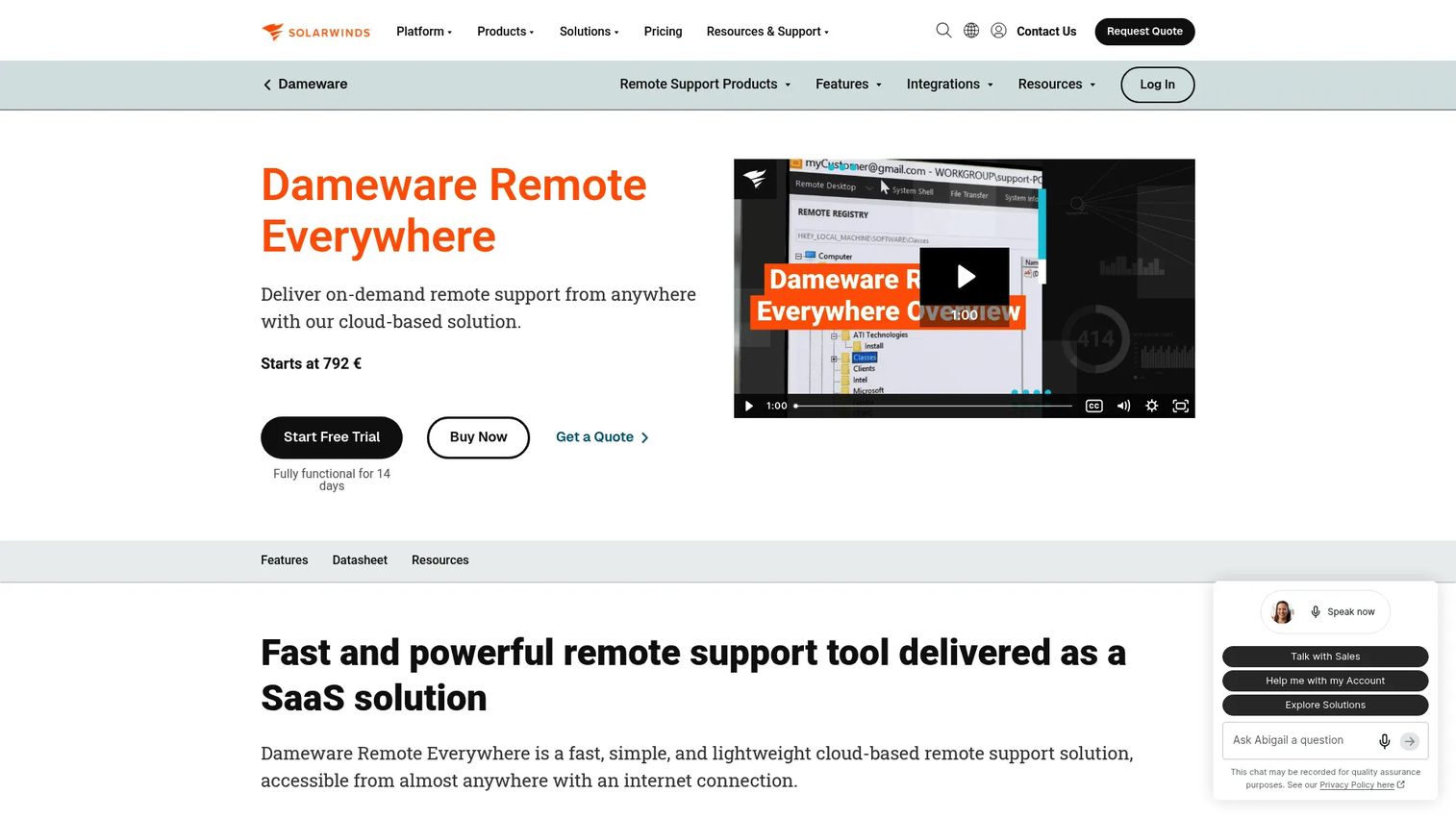Expand the Products dropdown menu
The image size is (1456, 818).
pyautogui.click(x=506, y=32)
